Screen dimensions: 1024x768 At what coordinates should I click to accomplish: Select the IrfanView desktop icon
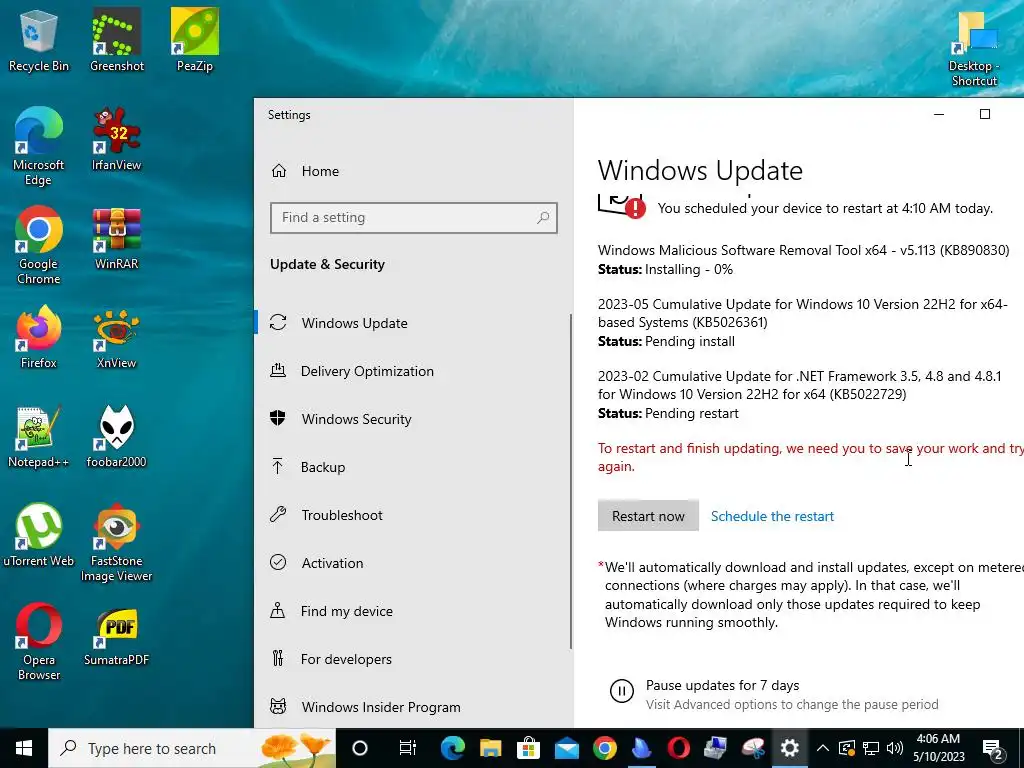[117, 140]
